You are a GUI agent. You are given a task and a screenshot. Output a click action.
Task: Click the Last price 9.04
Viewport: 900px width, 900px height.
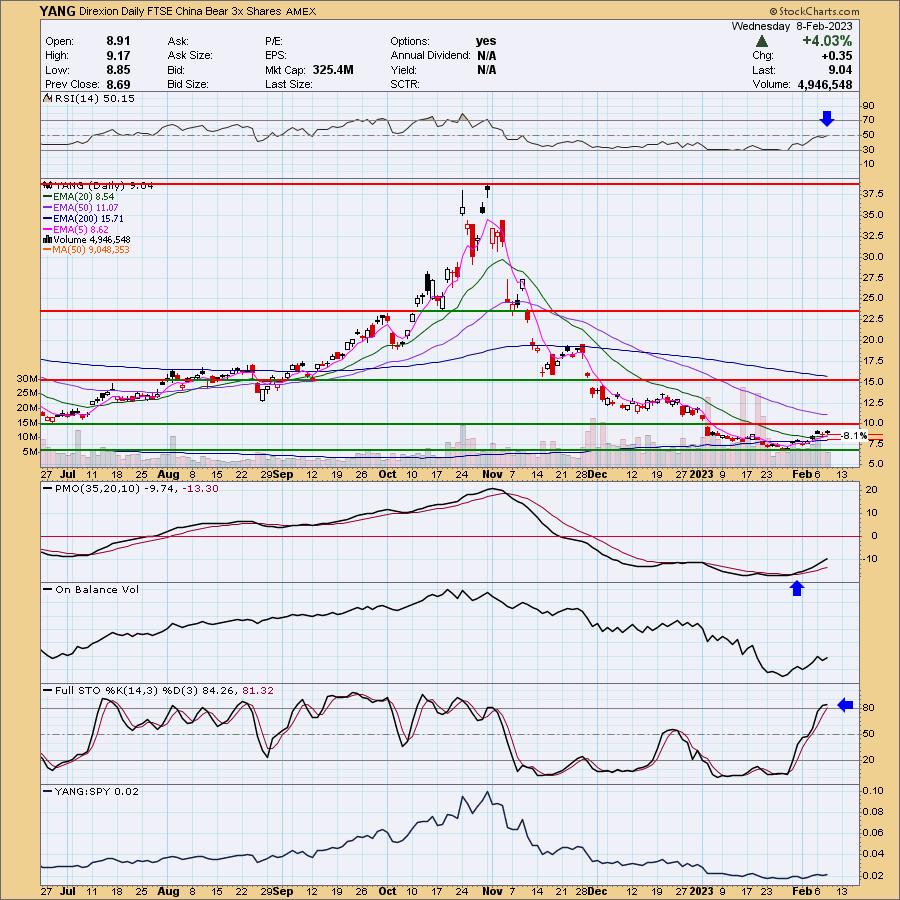tap(840, 69)
